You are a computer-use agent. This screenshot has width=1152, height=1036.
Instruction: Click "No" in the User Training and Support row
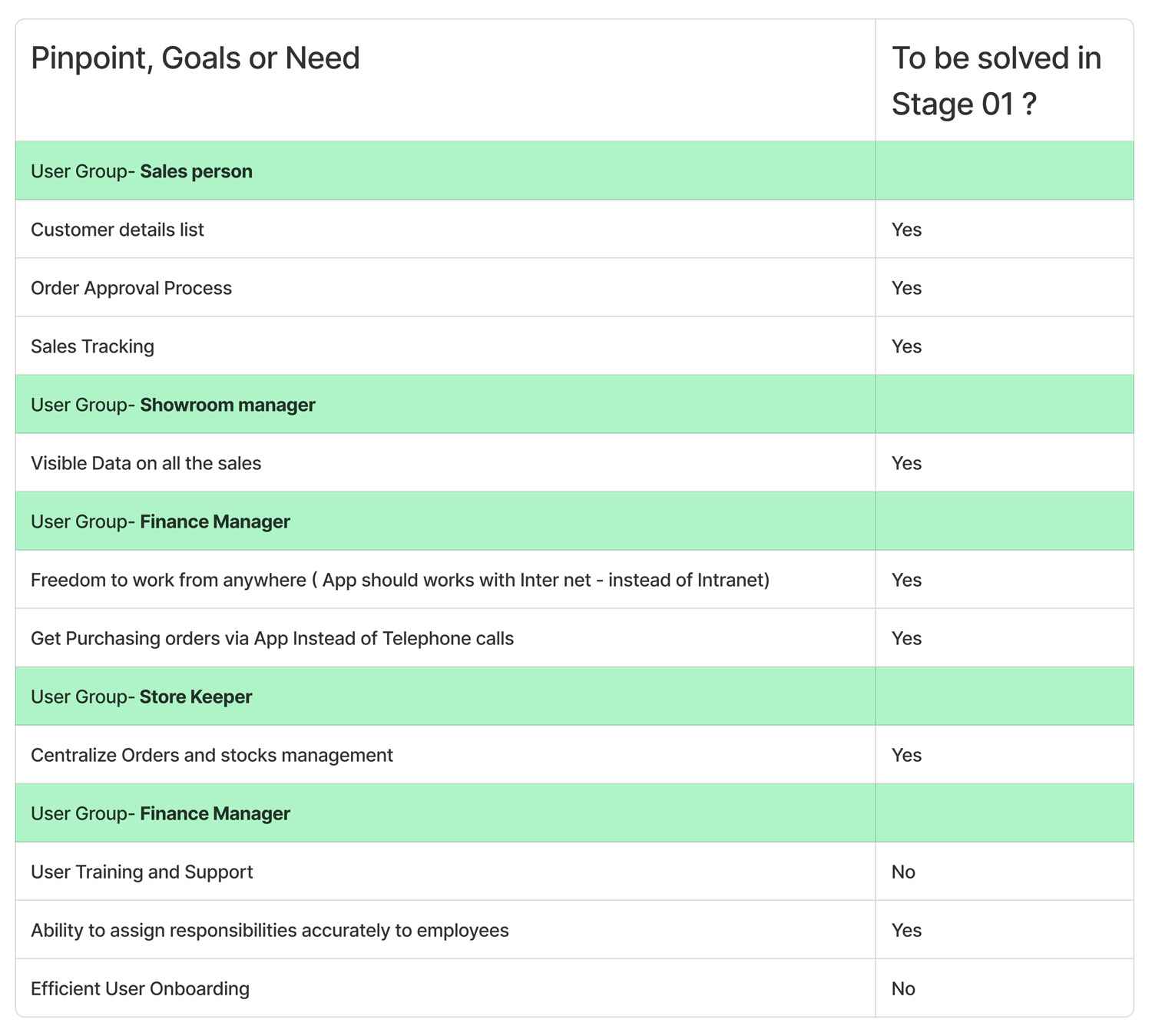tap(903, 872)
